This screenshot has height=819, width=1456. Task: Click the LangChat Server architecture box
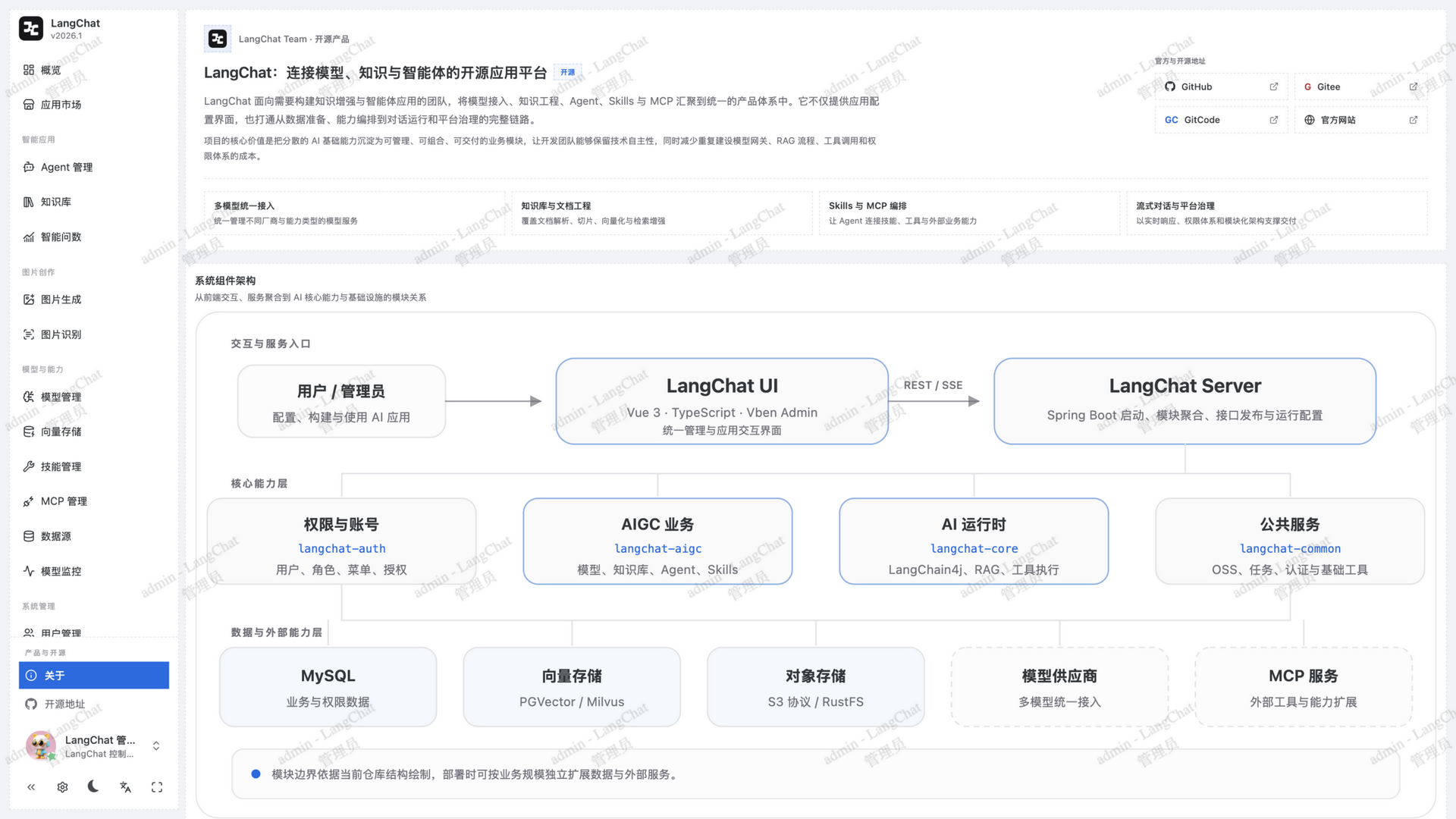(x=1185, y=401)
